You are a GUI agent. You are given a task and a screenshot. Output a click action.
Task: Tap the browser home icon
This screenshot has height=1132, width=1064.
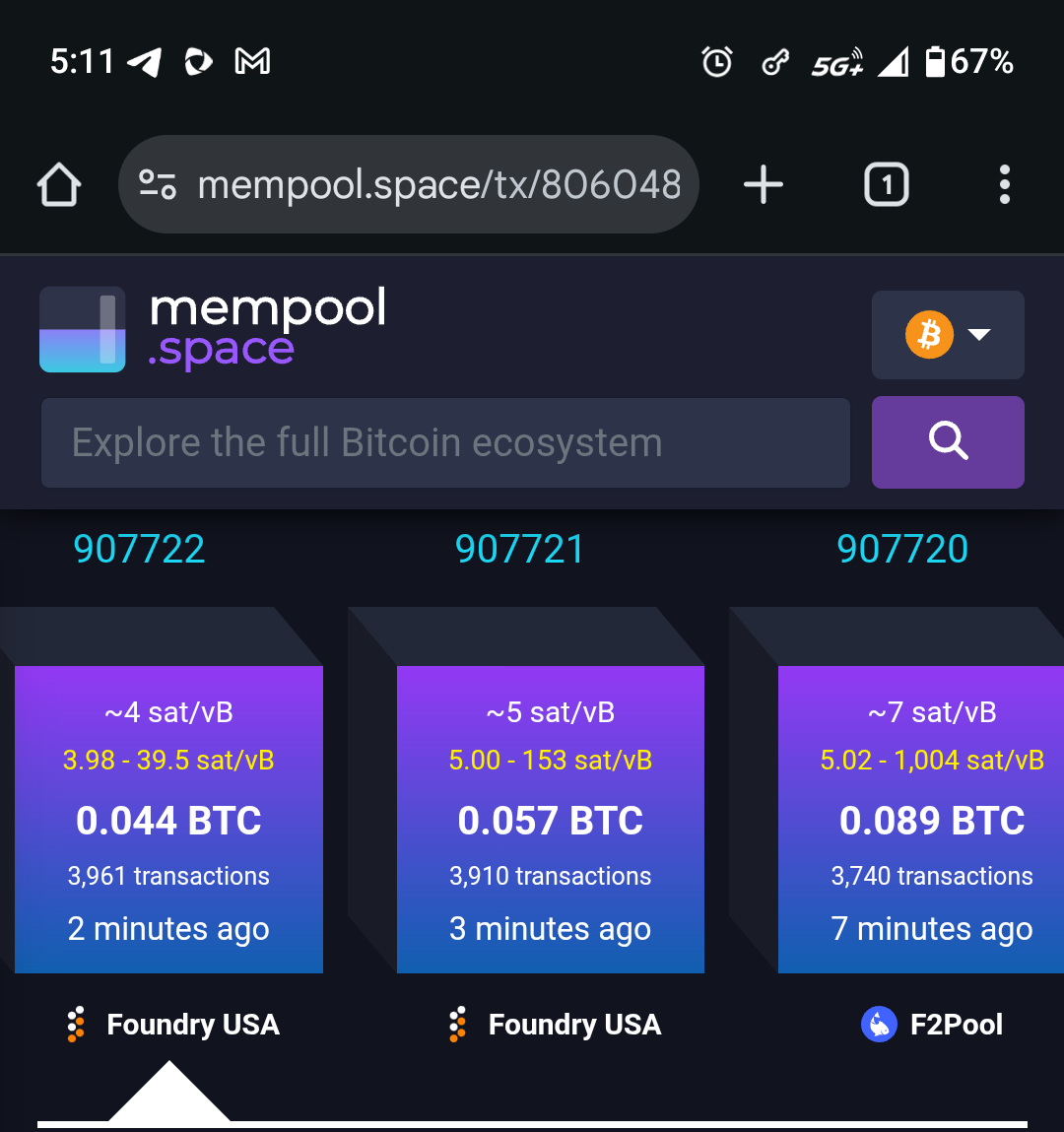pyautogui.click(x=58, y=185)
